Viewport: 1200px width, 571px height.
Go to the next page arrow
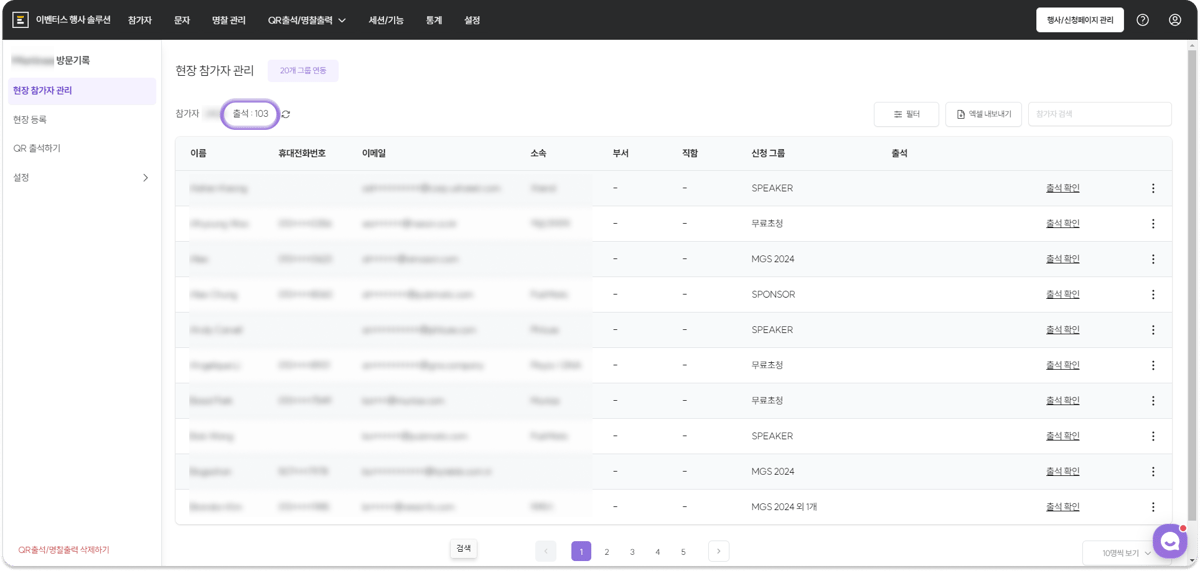click(718, 551)
